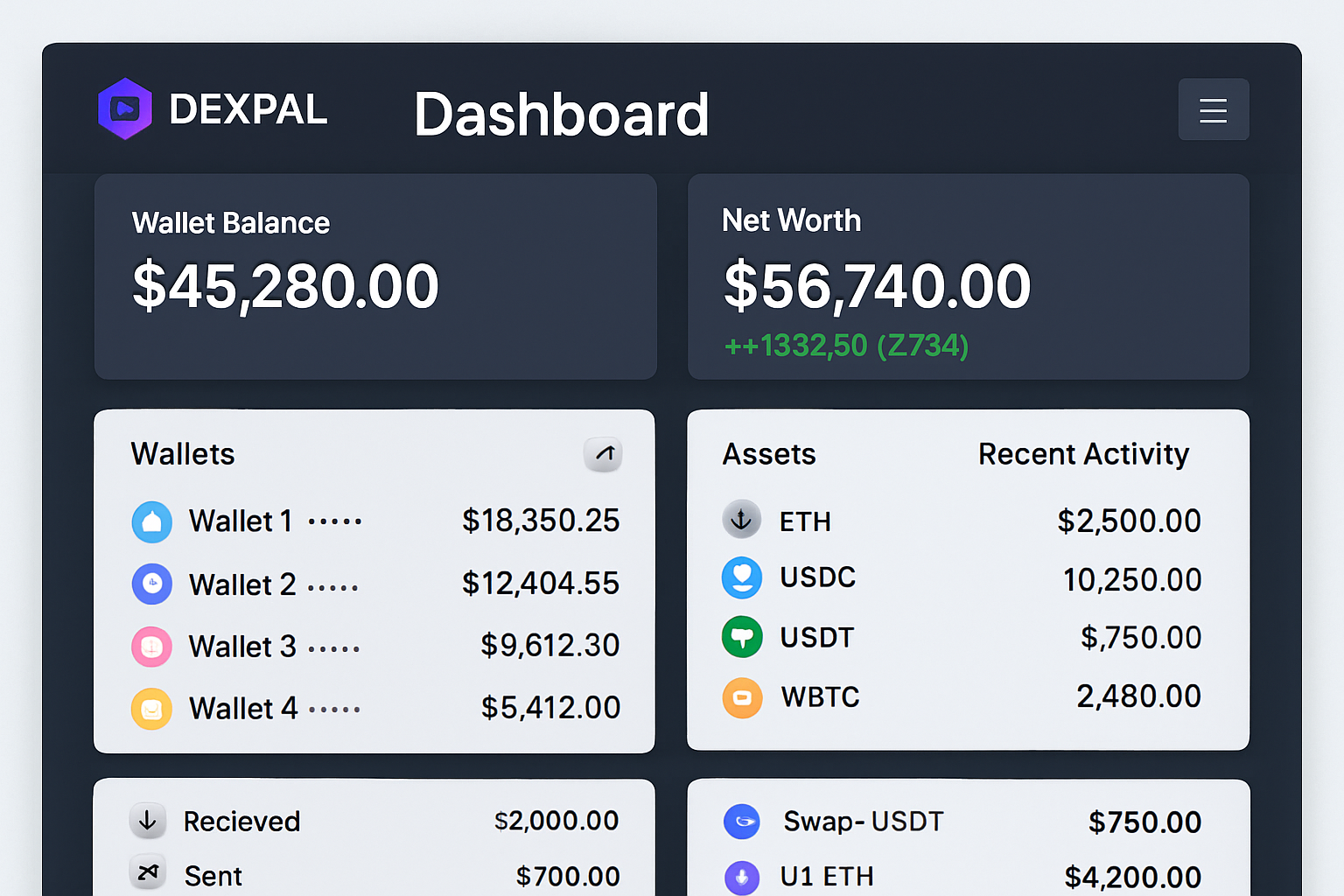
Task: Expand Wallet 2 hidden address dots
Action: (x=336, y=584)
